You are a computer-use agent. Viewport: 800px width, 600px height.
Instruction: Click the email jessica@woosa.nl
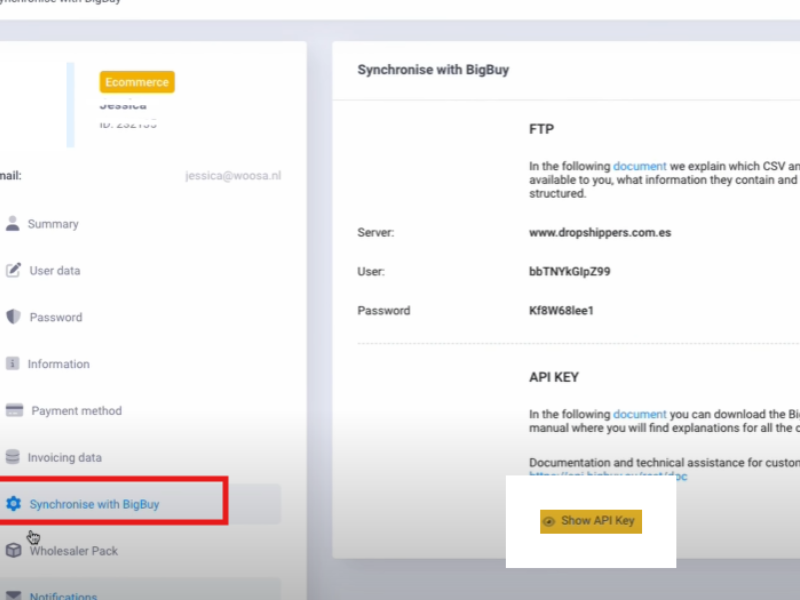click(233, 176)
